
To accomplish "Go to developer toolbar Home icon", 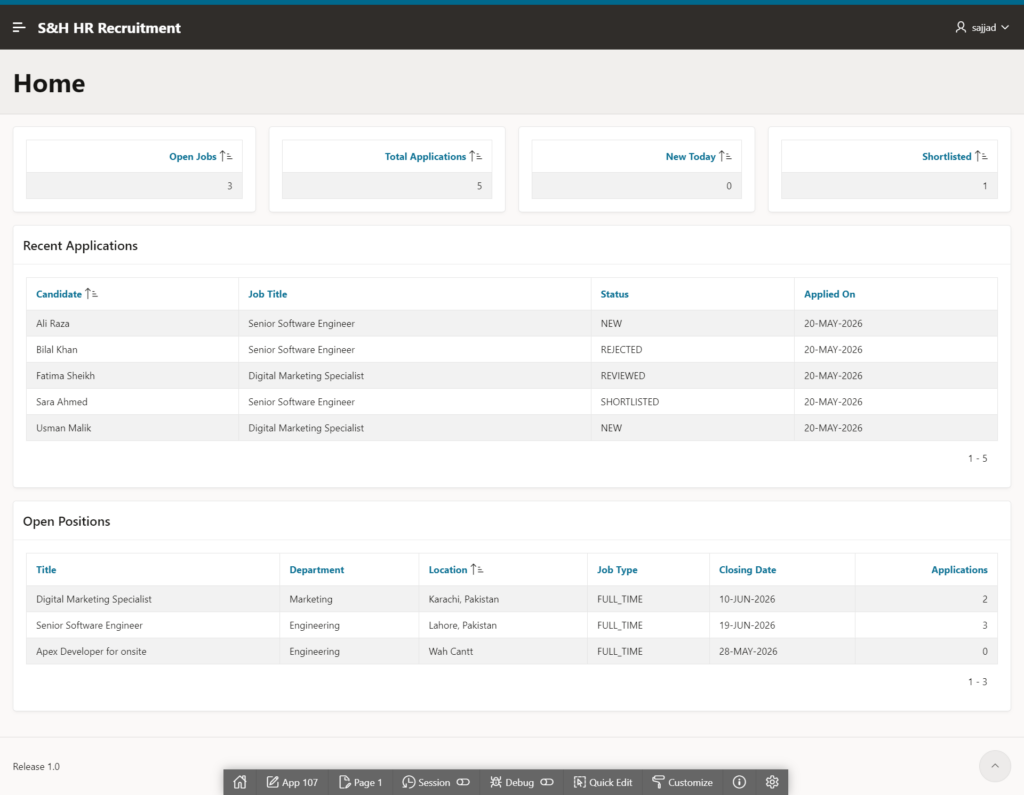I will [x=240, y=782].
